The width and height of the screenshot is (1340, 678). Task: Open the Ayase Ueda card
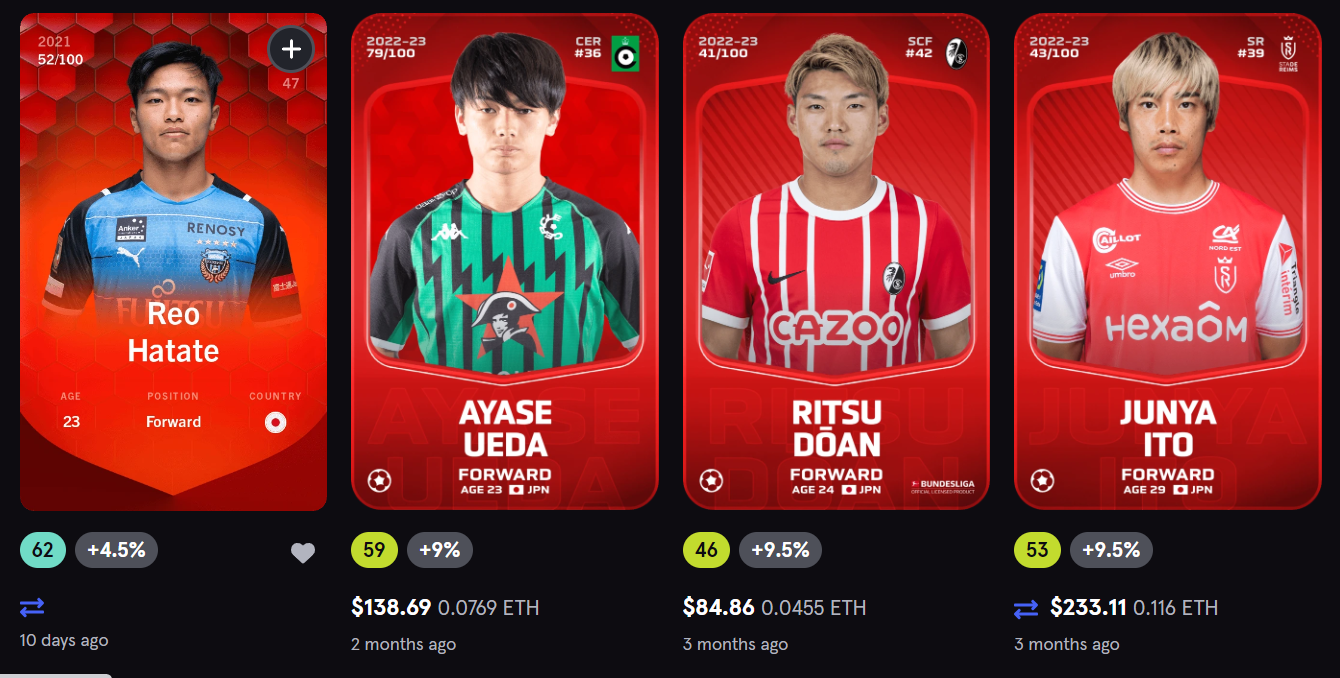pyautogui.click(x=505, y=262)
